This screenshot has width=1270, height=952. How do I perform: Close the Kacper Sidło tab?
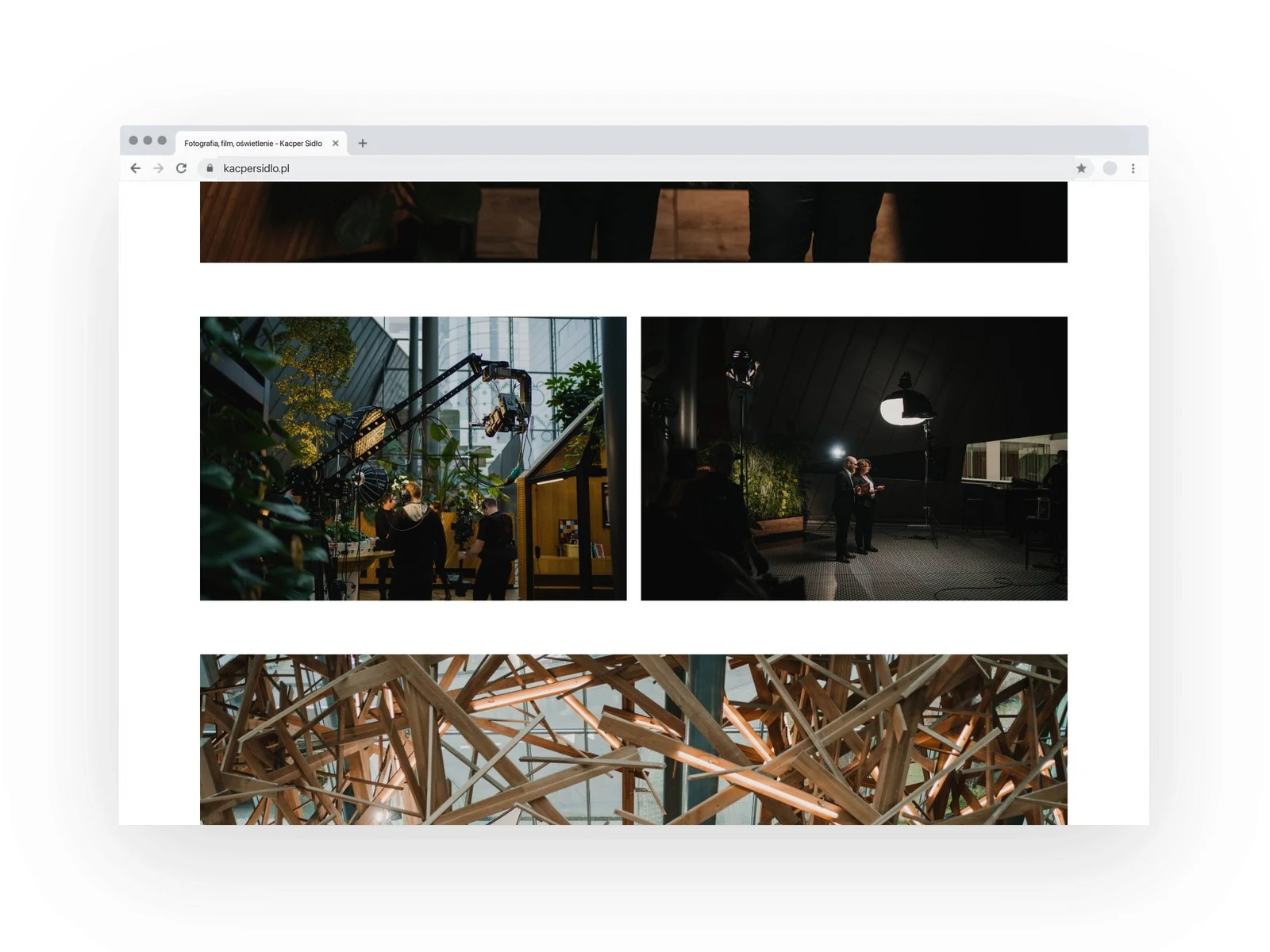(336, 144)
